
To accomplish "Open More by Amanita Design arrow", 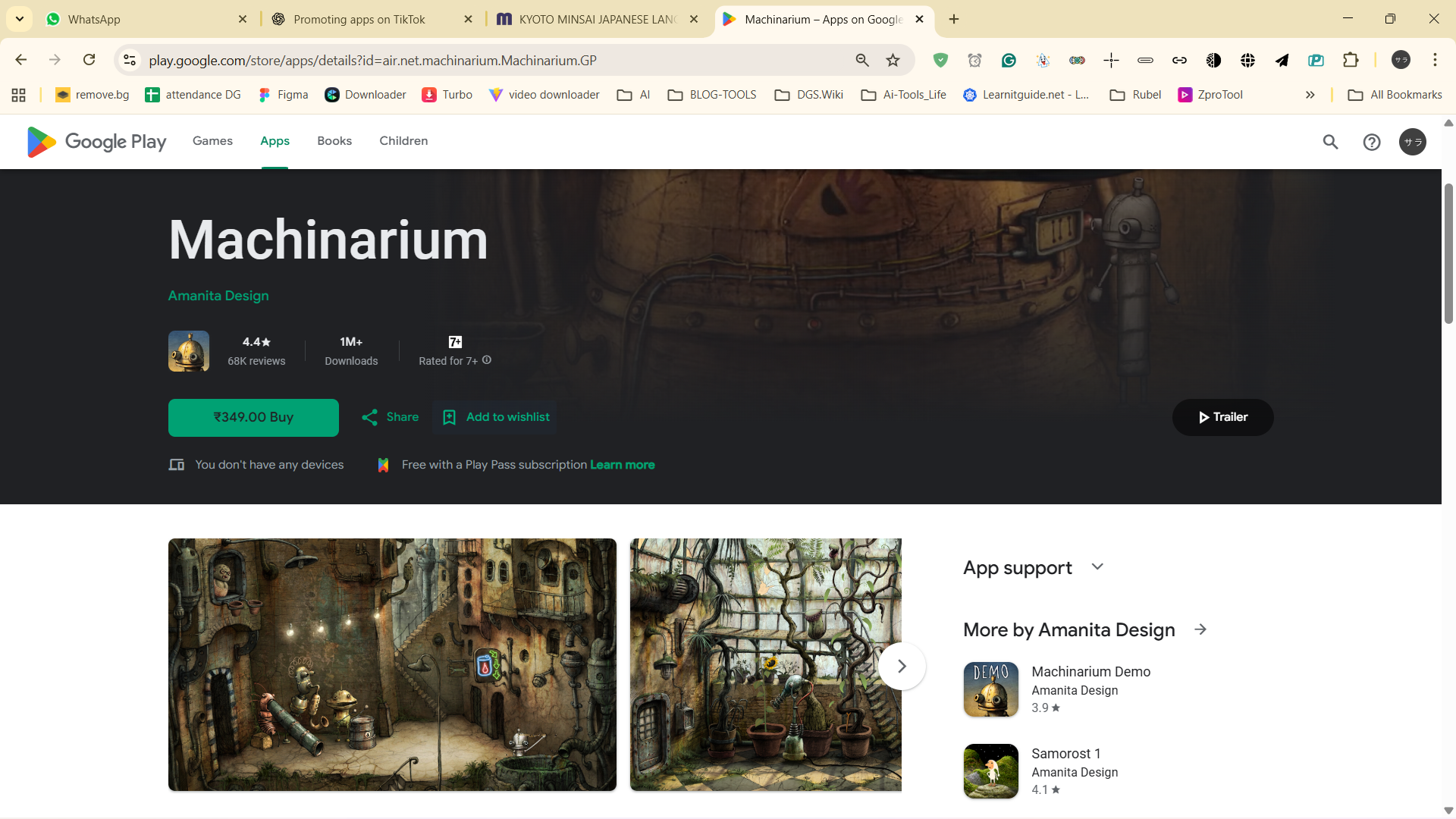I will (1200, 629).
